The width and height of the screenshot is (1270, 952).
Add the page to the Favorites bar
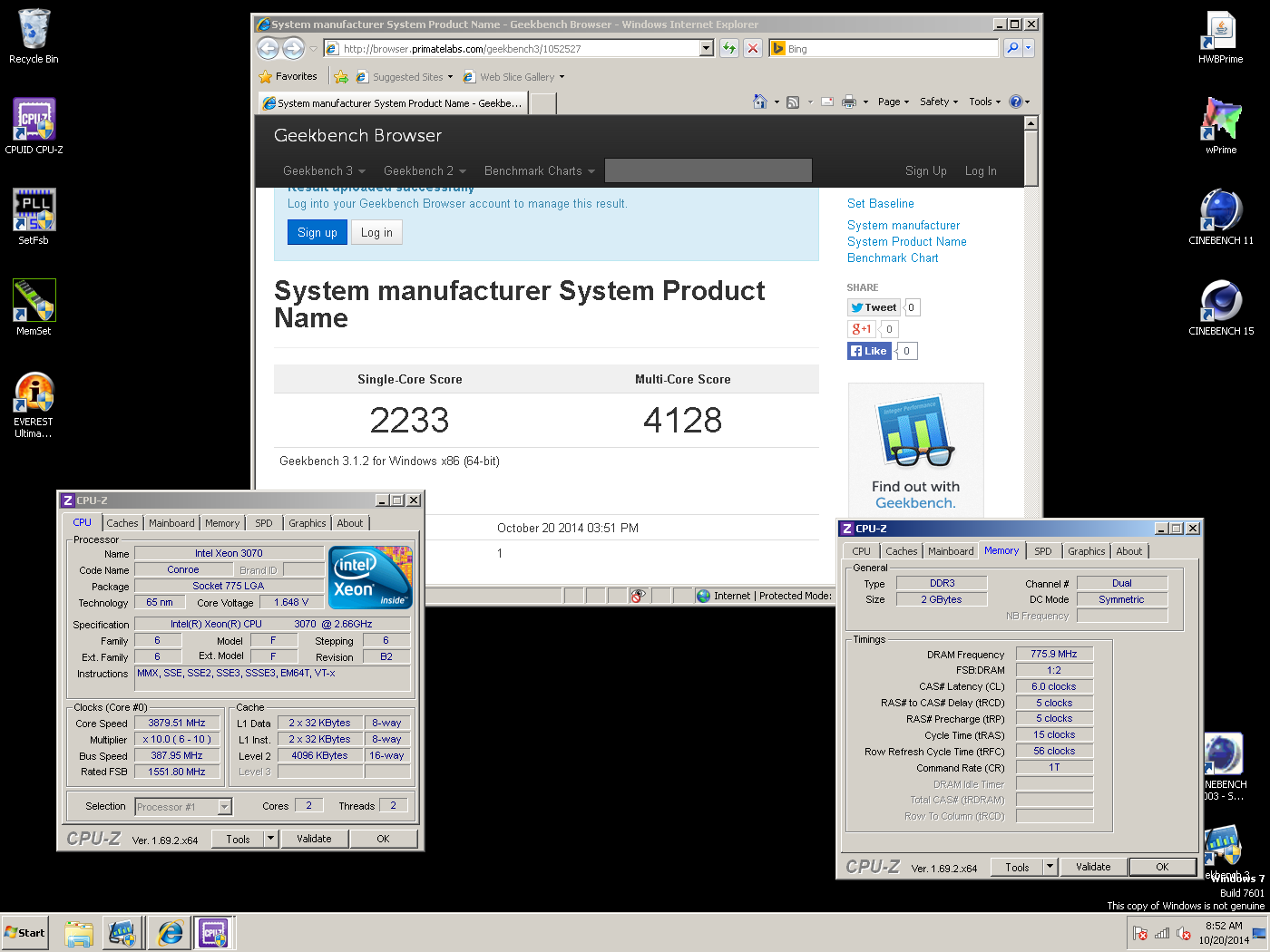click(x=341, y=77)
